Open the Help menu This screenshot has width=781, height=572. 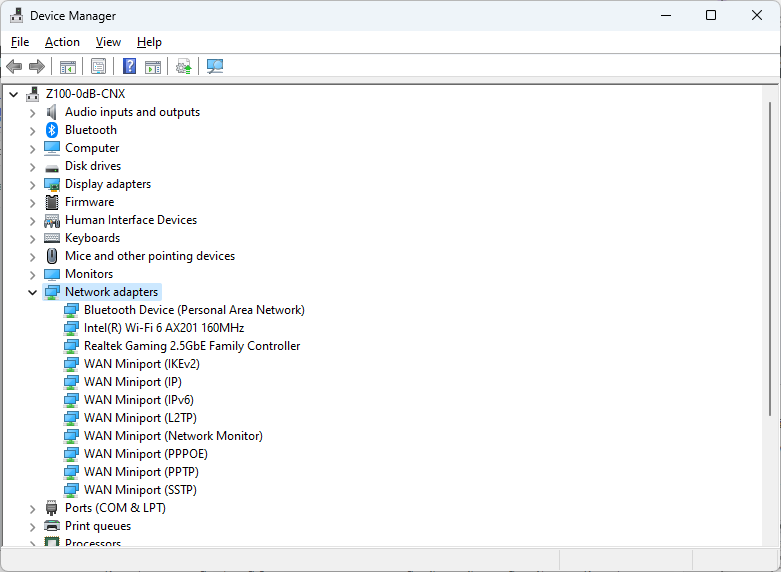pos(149,42)
